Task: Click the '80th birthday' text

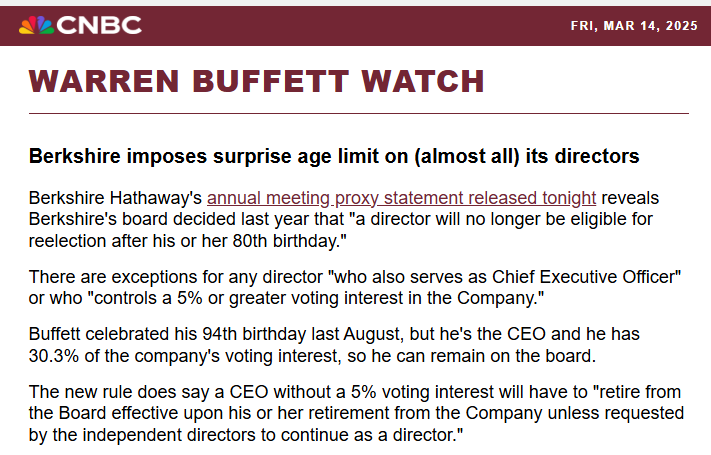Action: coord(289,241)
